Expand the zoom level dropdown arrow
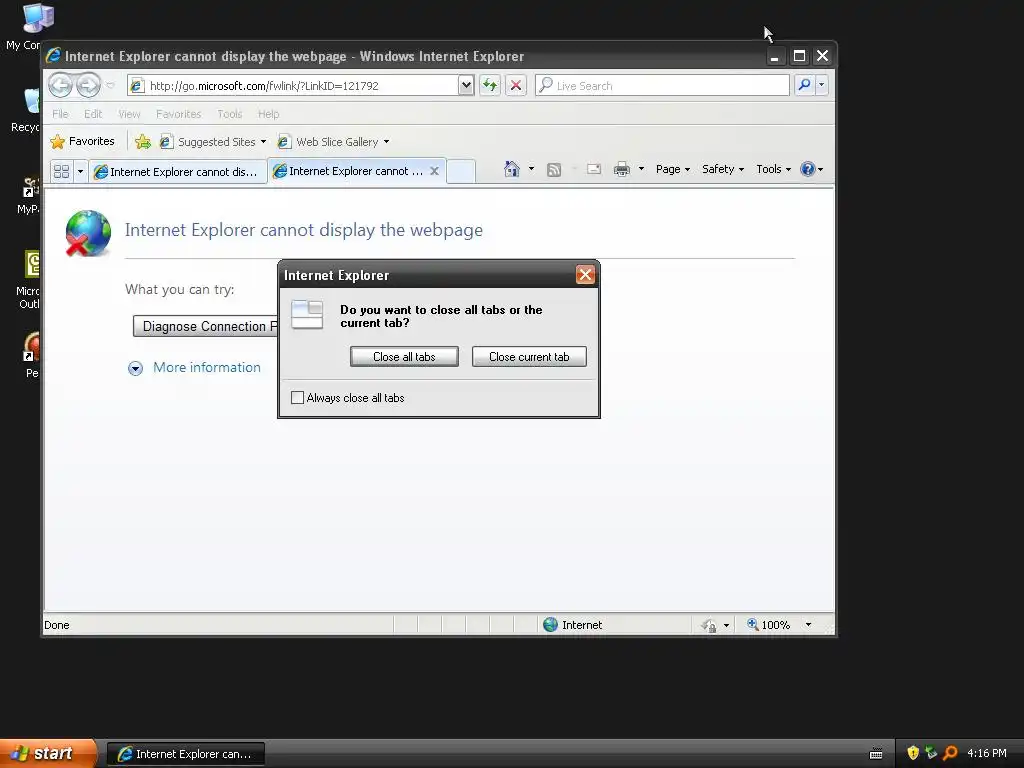Viewport: 1024px width, 768px height. pyautogui.click(x=808, y=625)
